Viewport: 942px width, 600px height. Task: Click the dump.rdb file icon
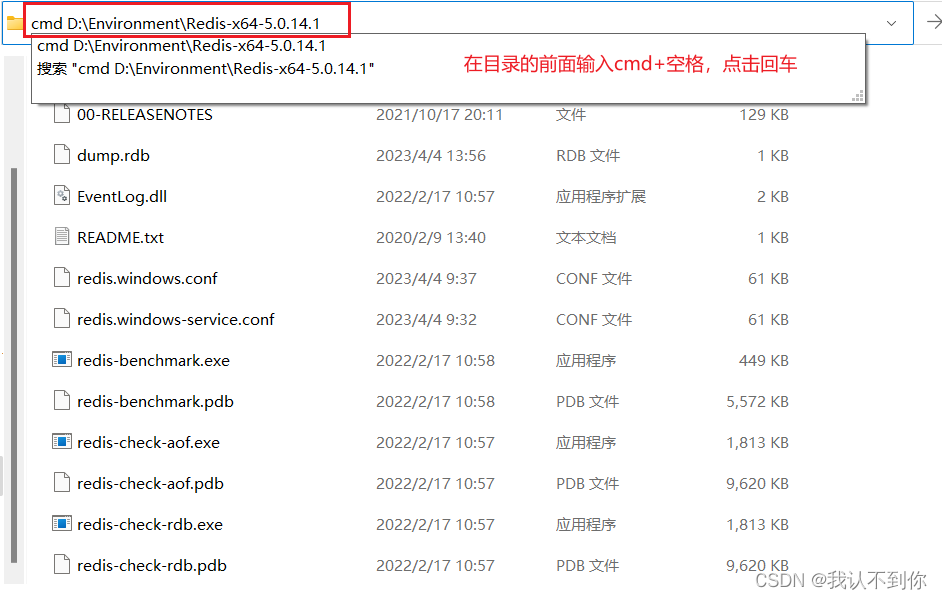pos(62,155)
